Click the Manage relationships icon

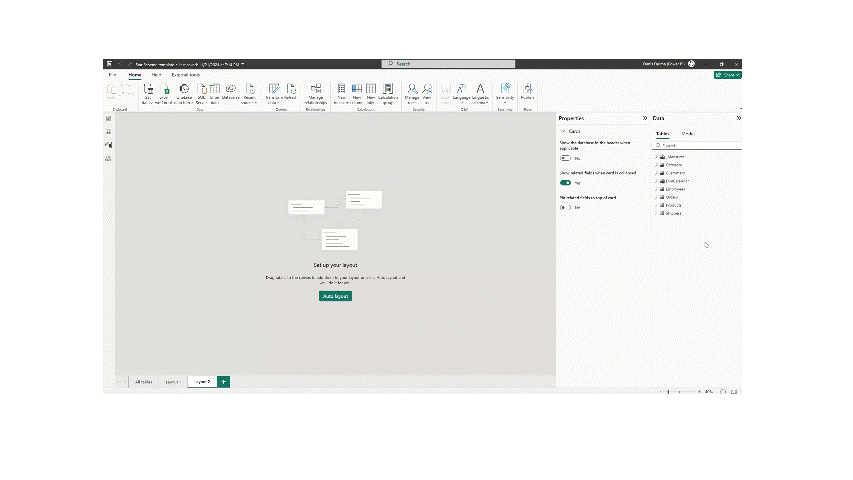pyautogui.click(x=316, y=91)
